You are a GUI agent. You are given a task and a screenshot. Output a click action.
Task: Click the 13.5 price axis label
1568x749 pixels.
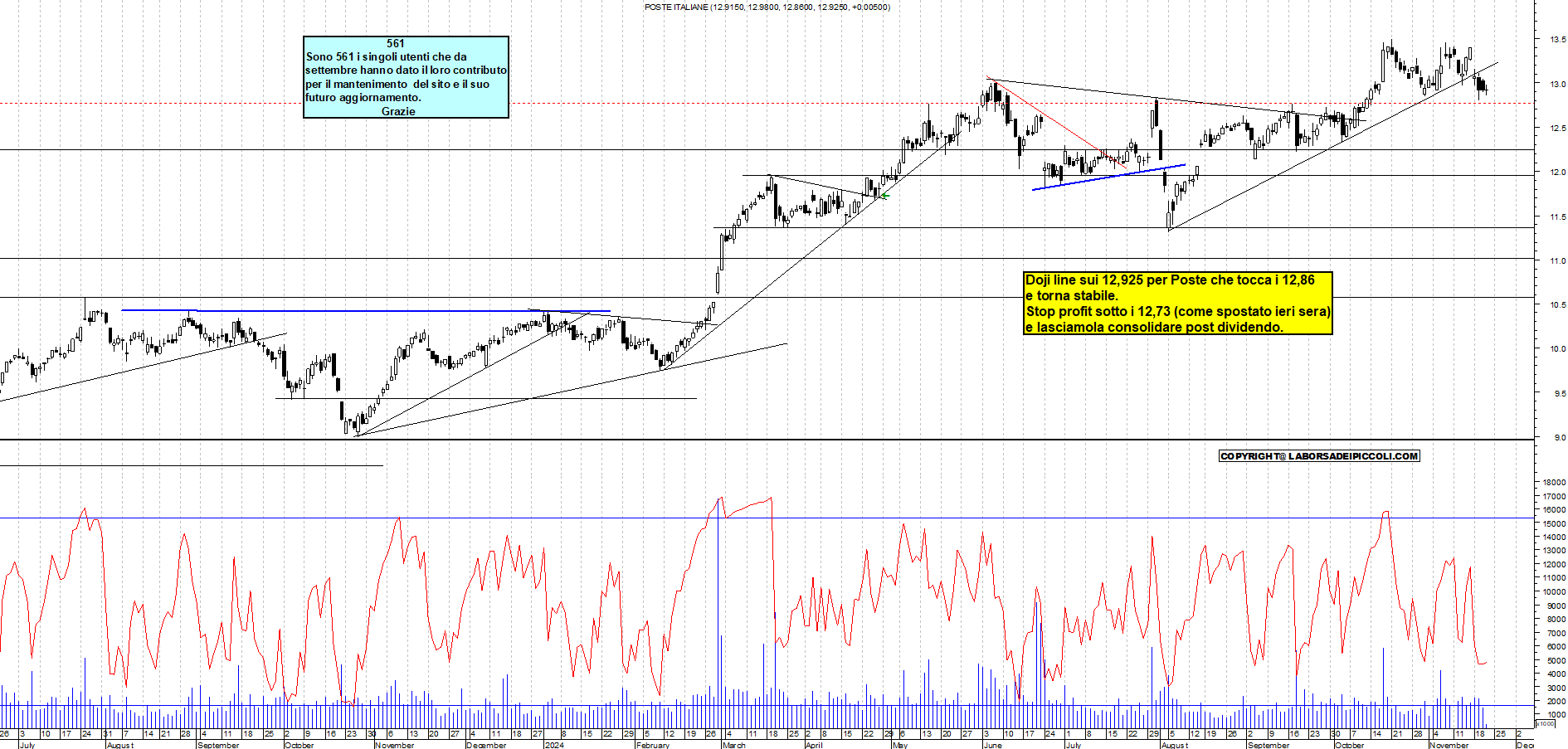pyautogui.click(x=1557, y=39)
